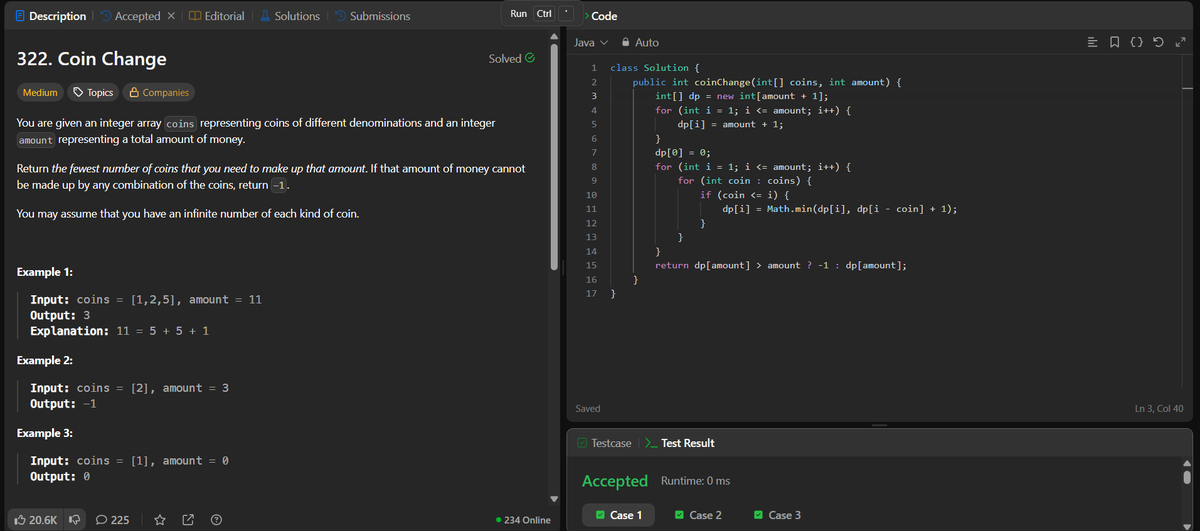The height and width of the screenshot is (531, 1200).
Task: Click the 'dp[0] = 0;' code line
Action: click(682, 152)
